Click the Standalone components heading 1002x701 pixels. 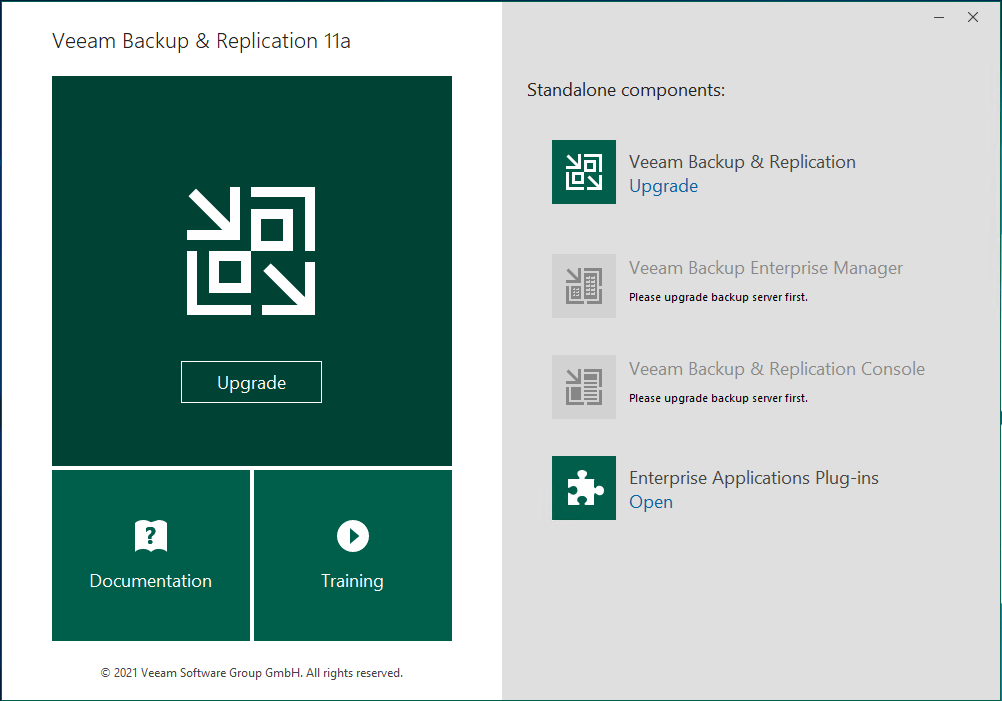(626, 90)
